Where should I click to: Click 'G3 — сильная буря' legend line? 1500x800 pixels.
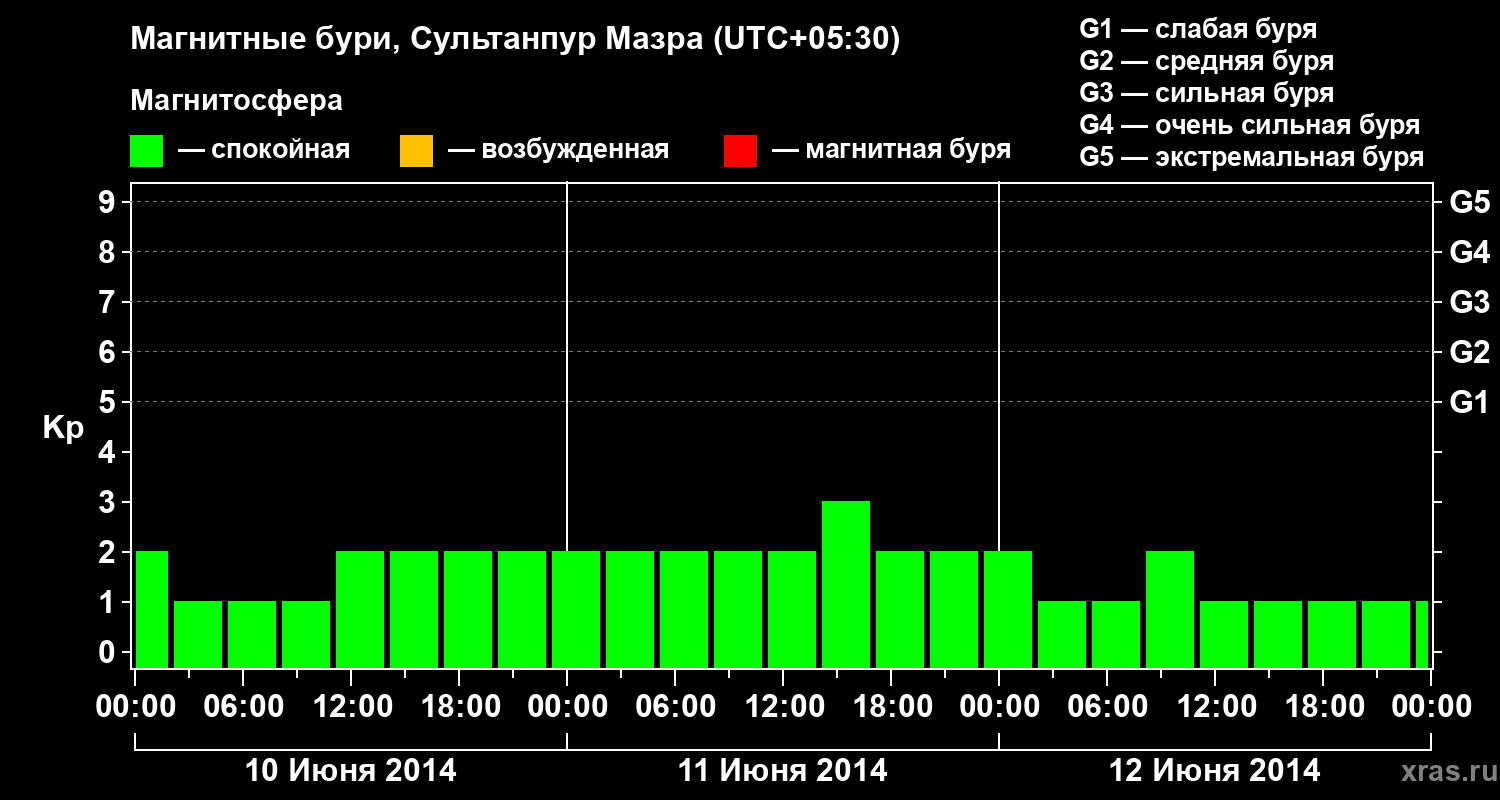click(1206, 93)
